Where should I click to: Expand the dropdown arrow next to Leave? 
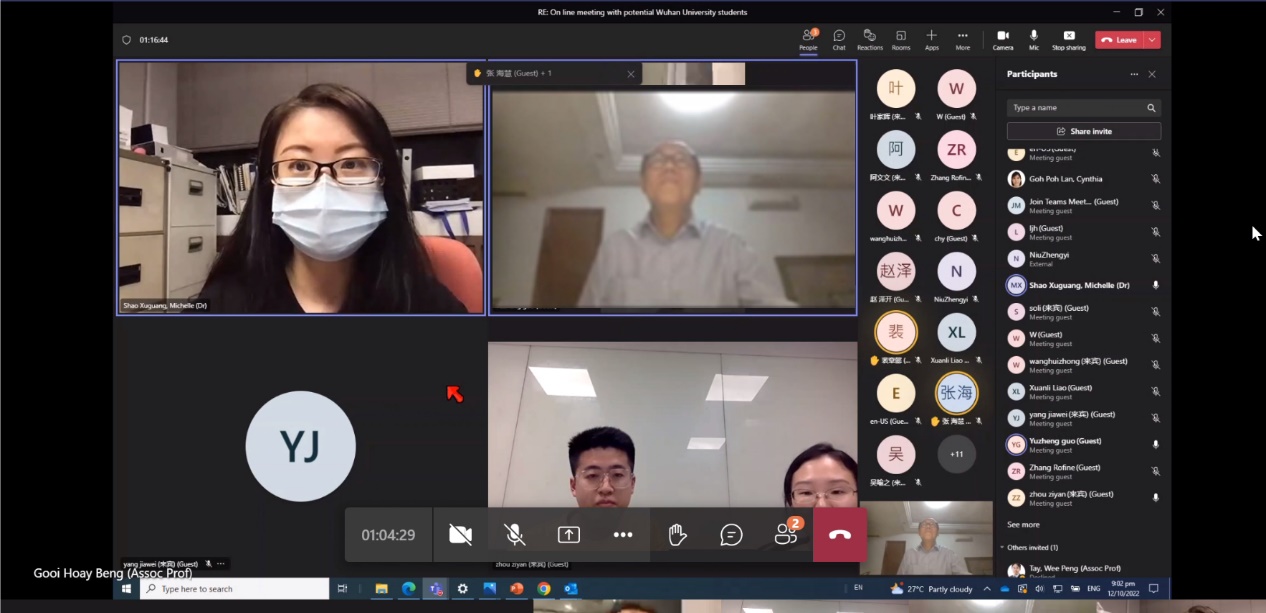[1153, 40]
